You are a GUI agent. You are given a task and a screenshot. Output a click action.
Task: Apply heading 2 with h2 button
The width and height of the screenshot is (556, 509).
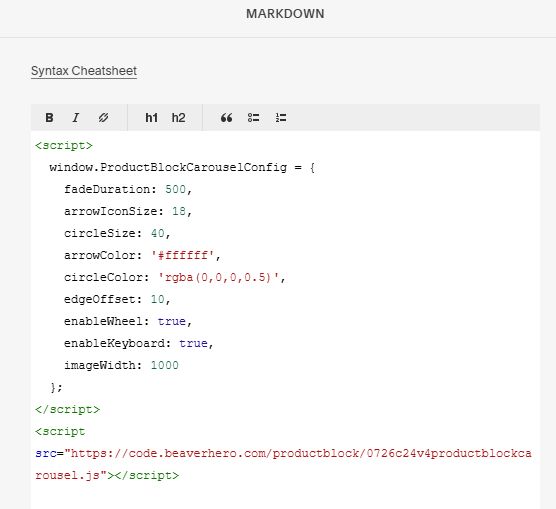178,118
